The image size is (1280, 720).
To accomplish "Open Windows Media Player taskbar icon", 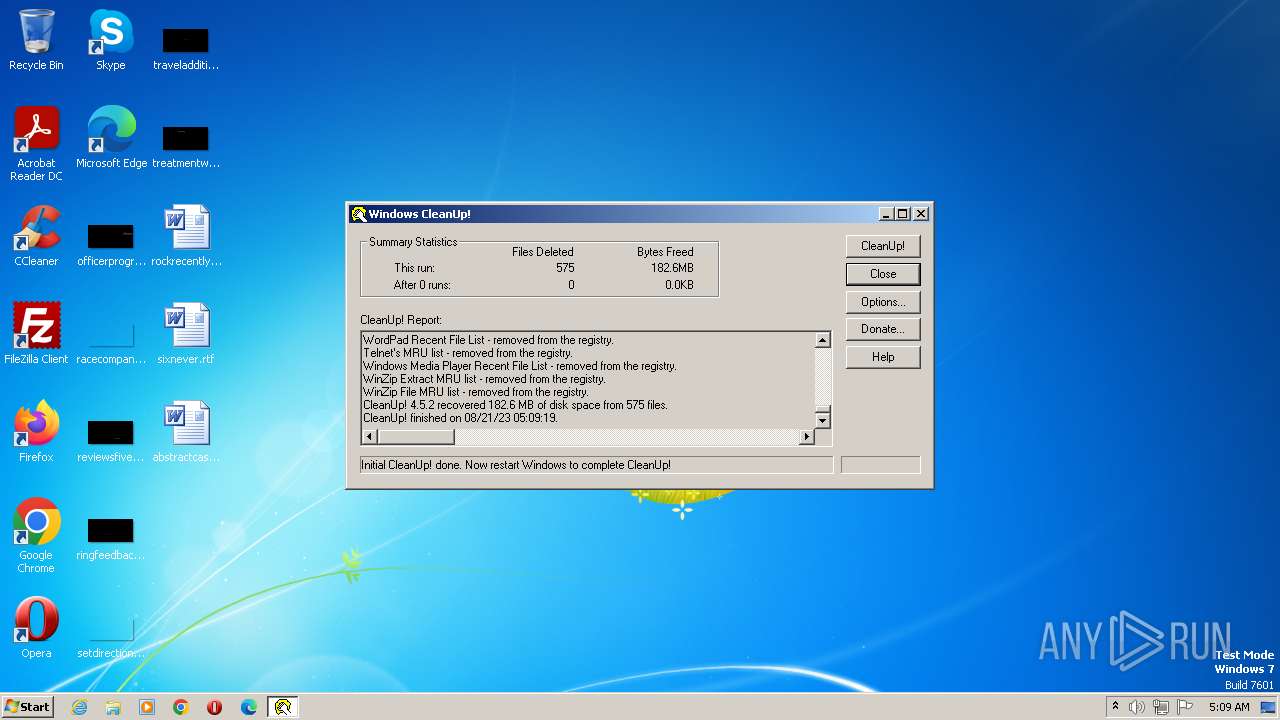I will 147,707.
